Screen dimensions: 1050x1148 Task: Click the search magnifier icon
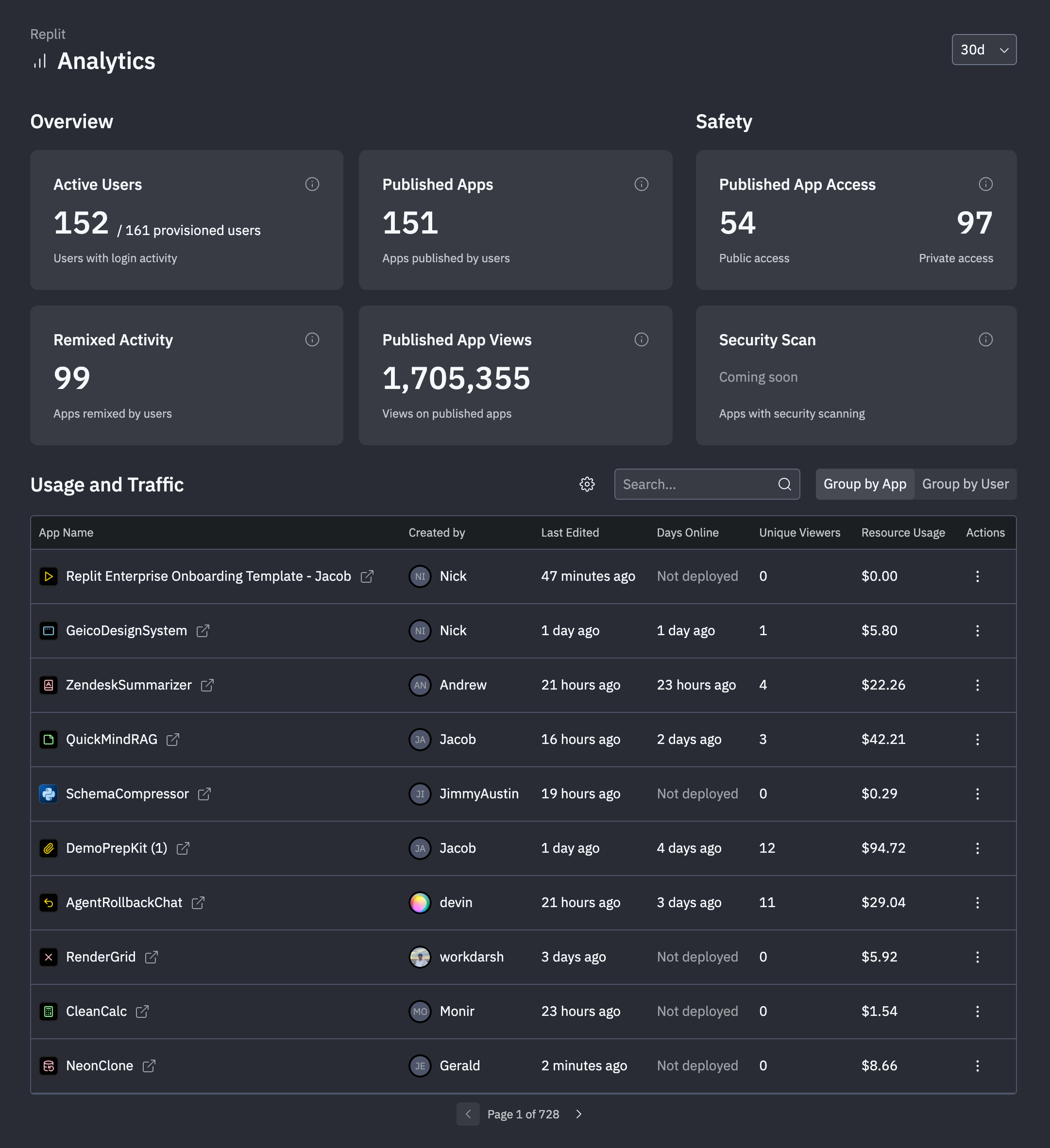pyautogui.click(x=784, y=484)
